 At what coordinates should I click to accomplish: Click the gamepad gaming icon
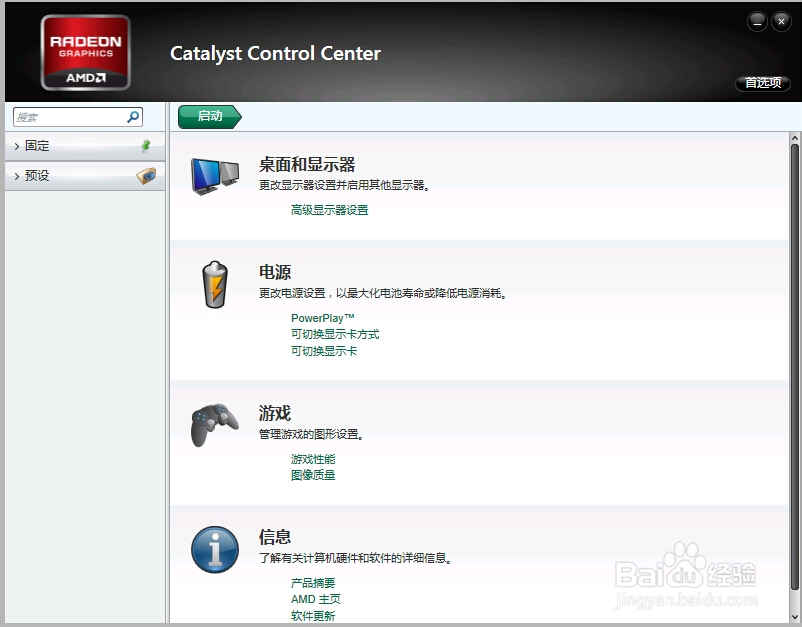(215, 424)
